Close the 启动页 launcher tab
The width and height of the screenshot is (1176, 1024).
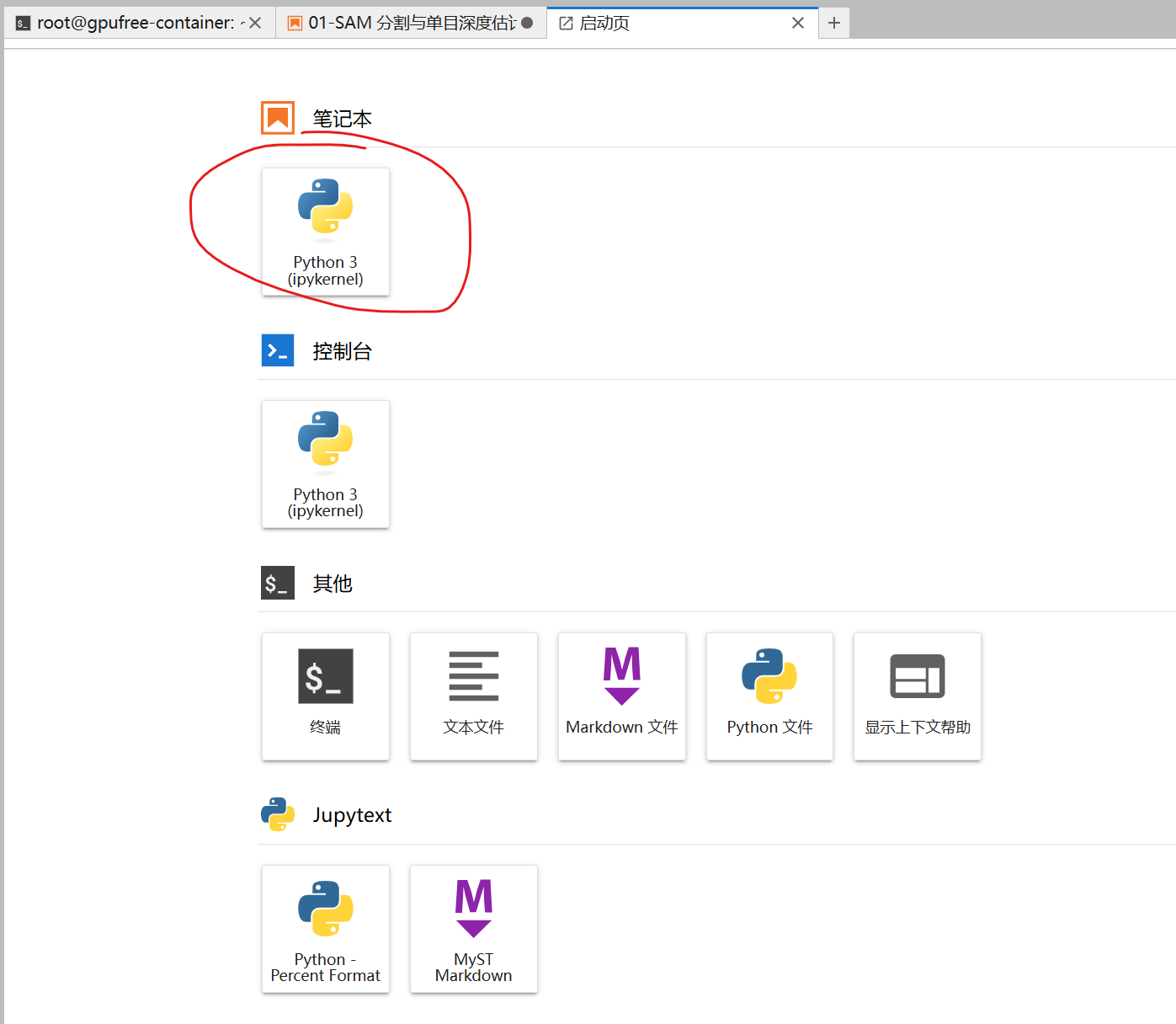(x=798, y=23)
